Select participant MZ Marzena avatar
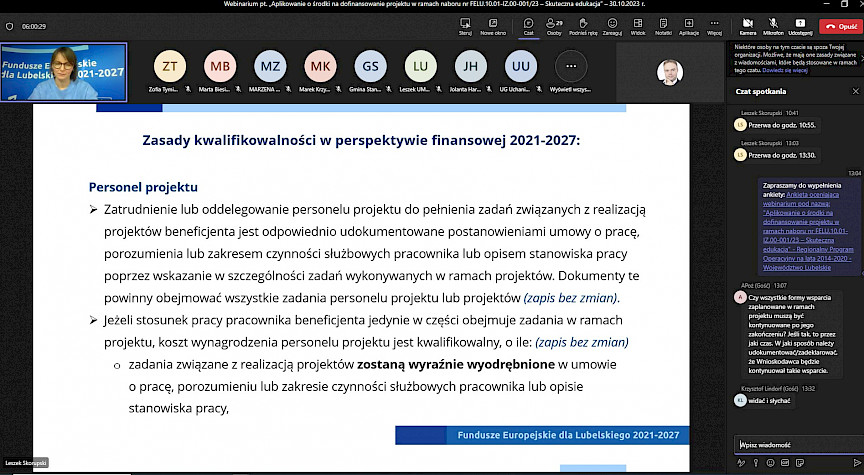Viewport: 864px width, 475px height. [x=270, y=67]
